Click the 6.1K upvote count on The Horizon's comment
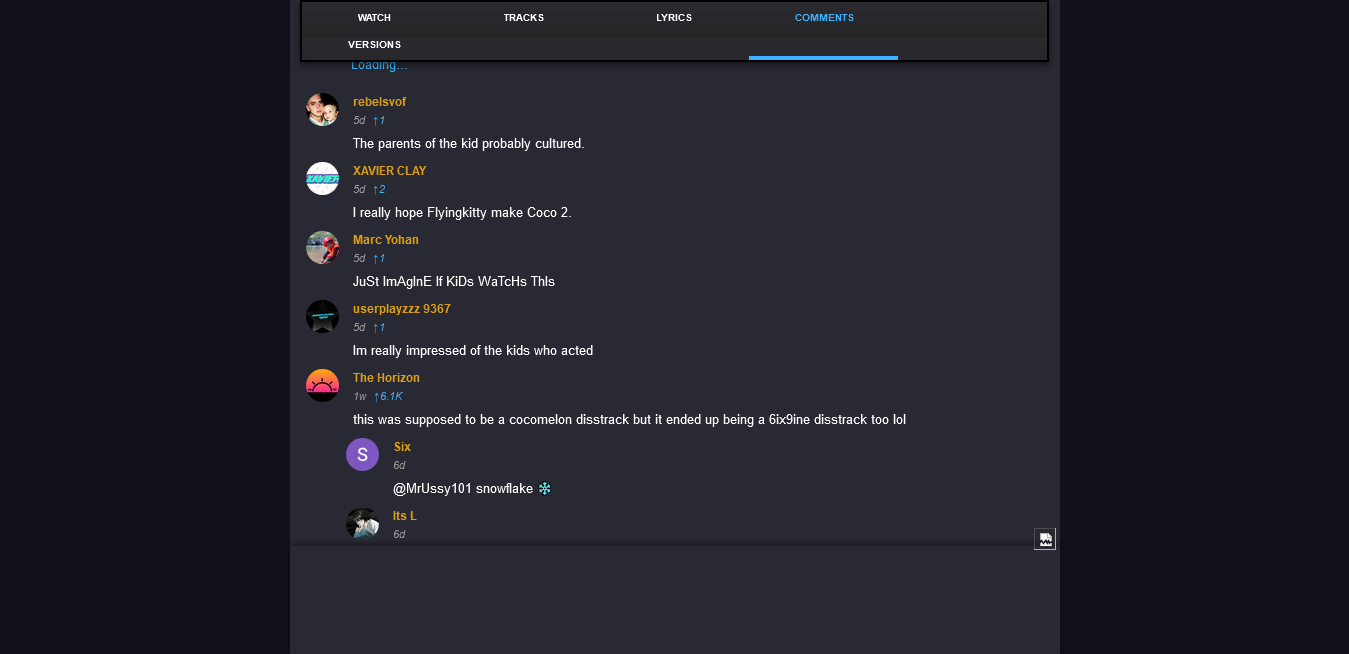 pyautogui.click(x=388, y=397)
